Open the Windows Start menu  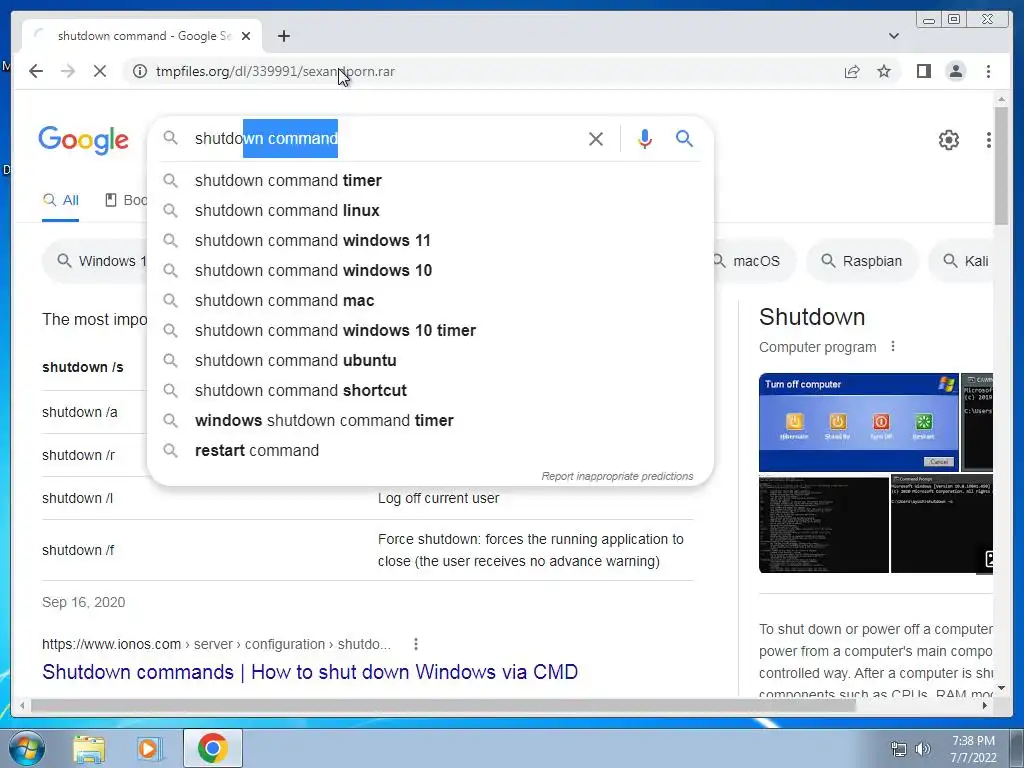click(25, 748)
